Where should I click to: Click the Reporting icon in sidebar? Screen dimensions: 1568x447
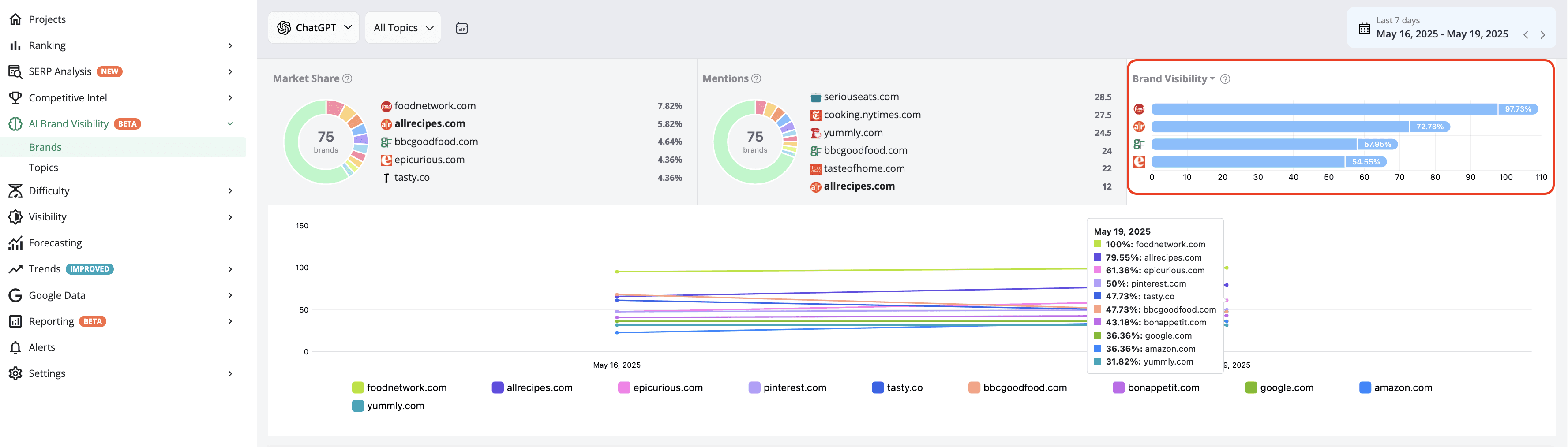[x=15, y=322]
